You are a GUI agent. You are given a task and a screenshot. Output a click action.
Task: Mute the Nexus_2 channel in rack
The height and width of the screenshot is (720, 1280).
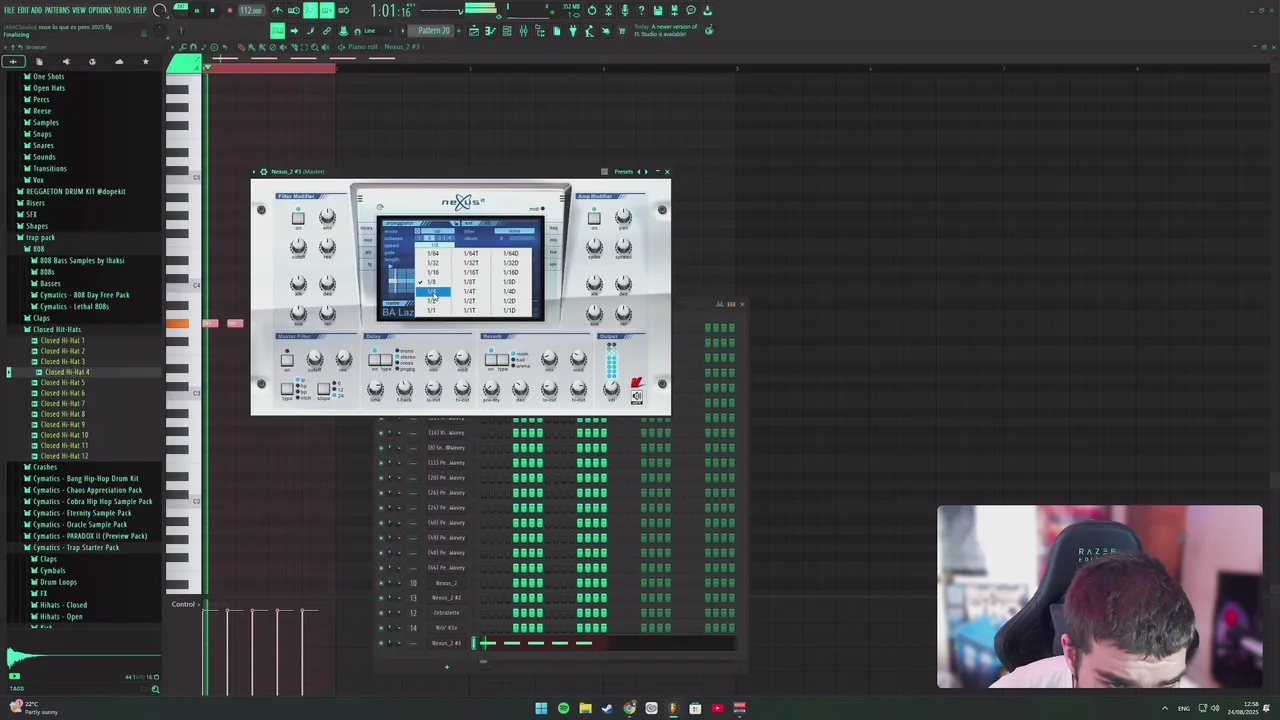point(381,583)
